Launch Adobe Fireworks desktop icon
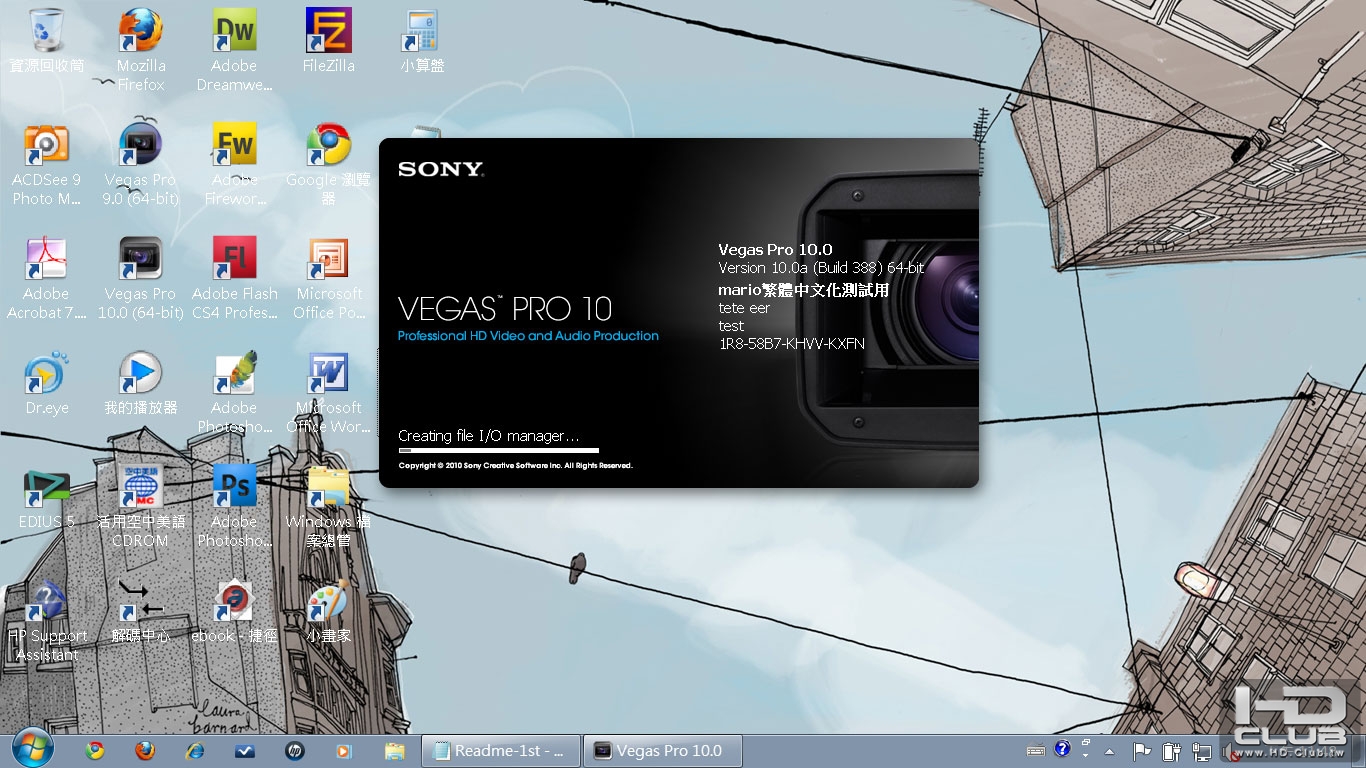The image size is (1366, 768). click(x=234, y=145)
